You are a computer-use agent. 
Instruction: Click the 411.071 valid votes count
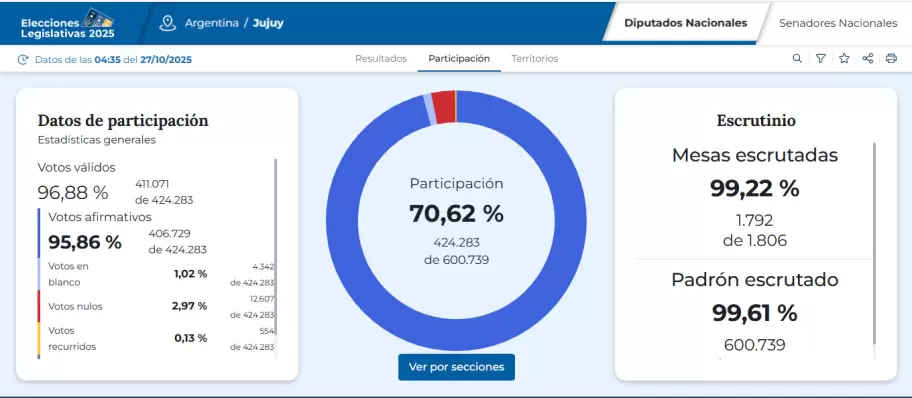point(152,184)
